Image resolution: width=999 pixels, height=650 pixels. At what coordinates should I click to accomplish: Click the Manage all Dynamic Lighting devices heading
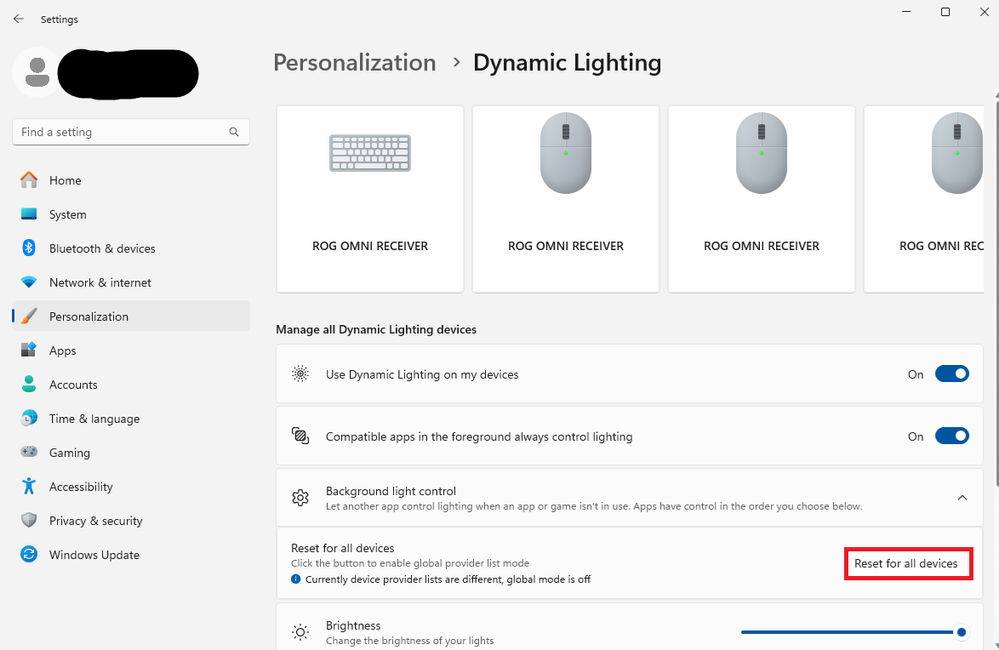coord(376,329)
